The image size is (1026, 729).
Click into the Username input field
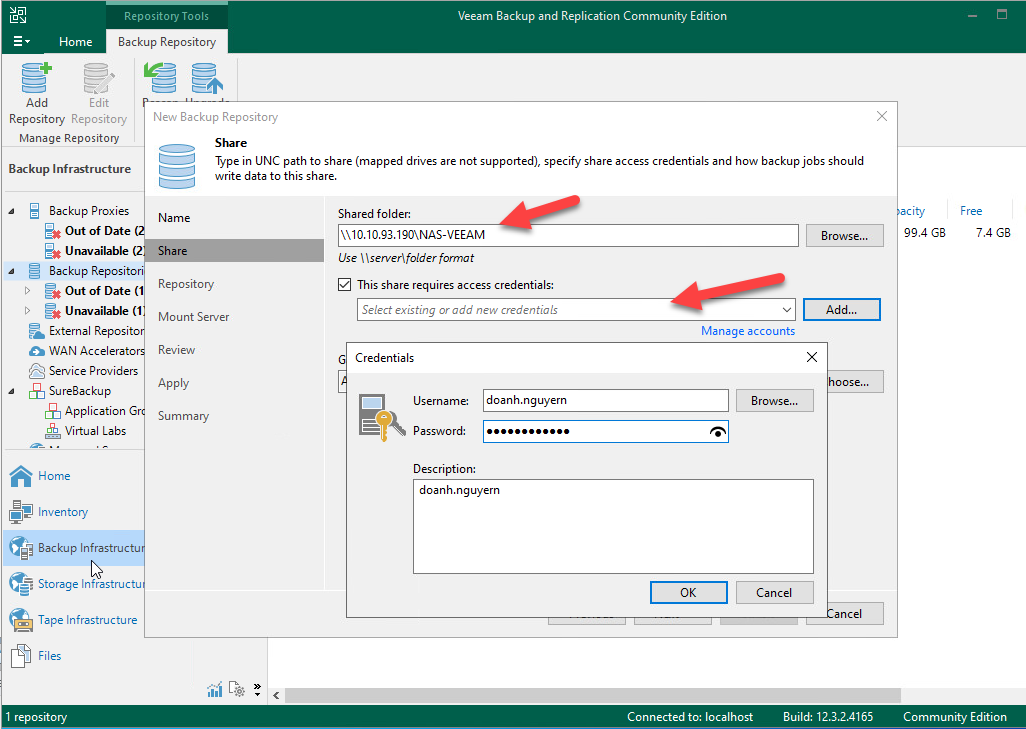605,401
